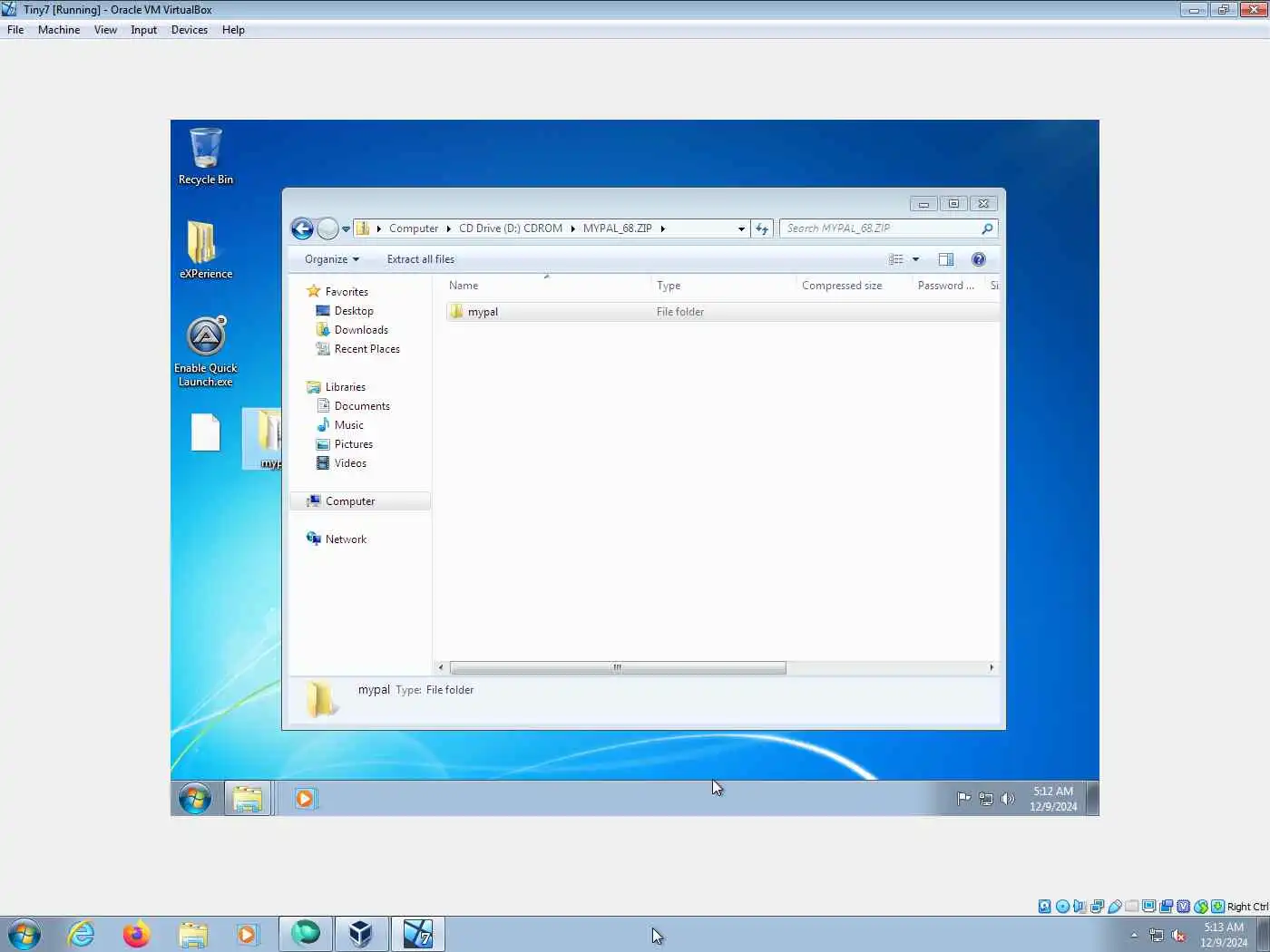Click the MYPAL_68.ZIP breadcrumb segment
This screenshot has width=1270, height=952.
tap(617, 228)
